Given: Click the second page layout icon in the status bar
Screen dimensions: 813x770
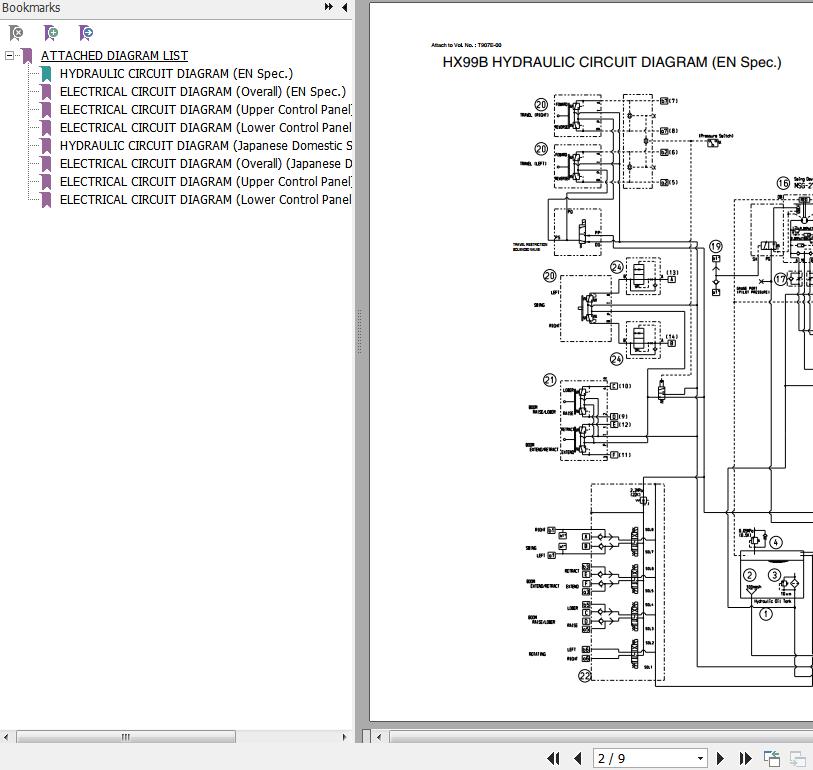Looking at the screenshot, I should click(x=797, y=759).
